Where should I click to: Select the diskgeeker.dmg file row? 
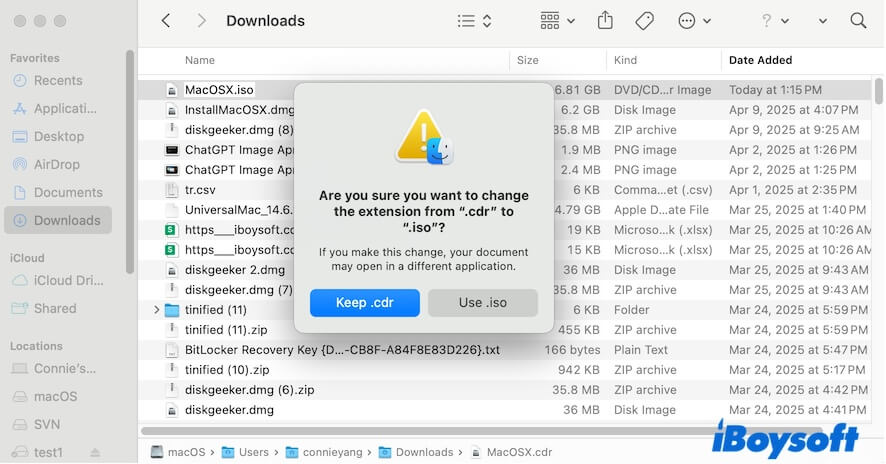[229, 410]
